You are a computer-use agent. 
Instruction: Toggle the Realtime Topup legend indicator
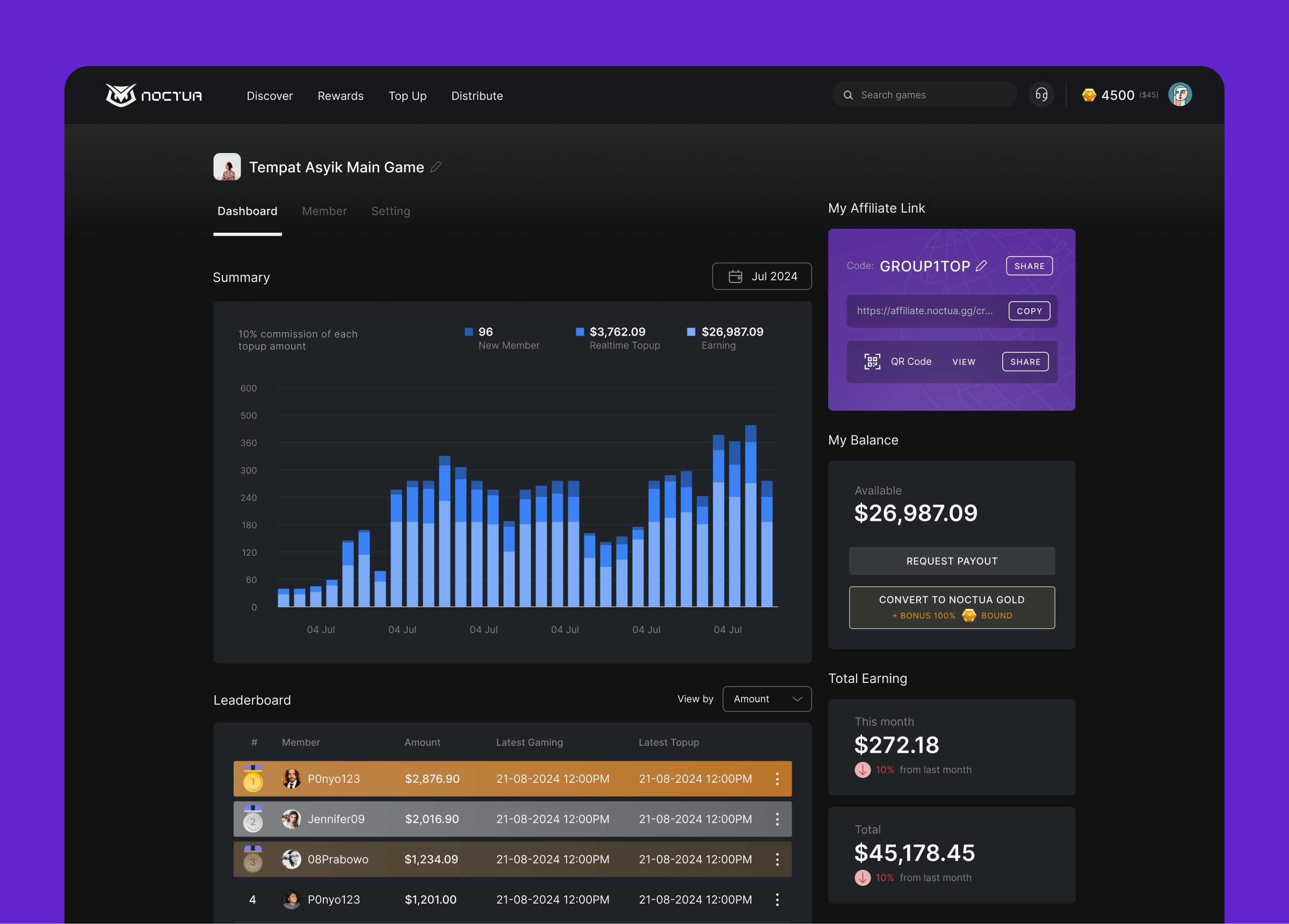(x=580, y=331)
